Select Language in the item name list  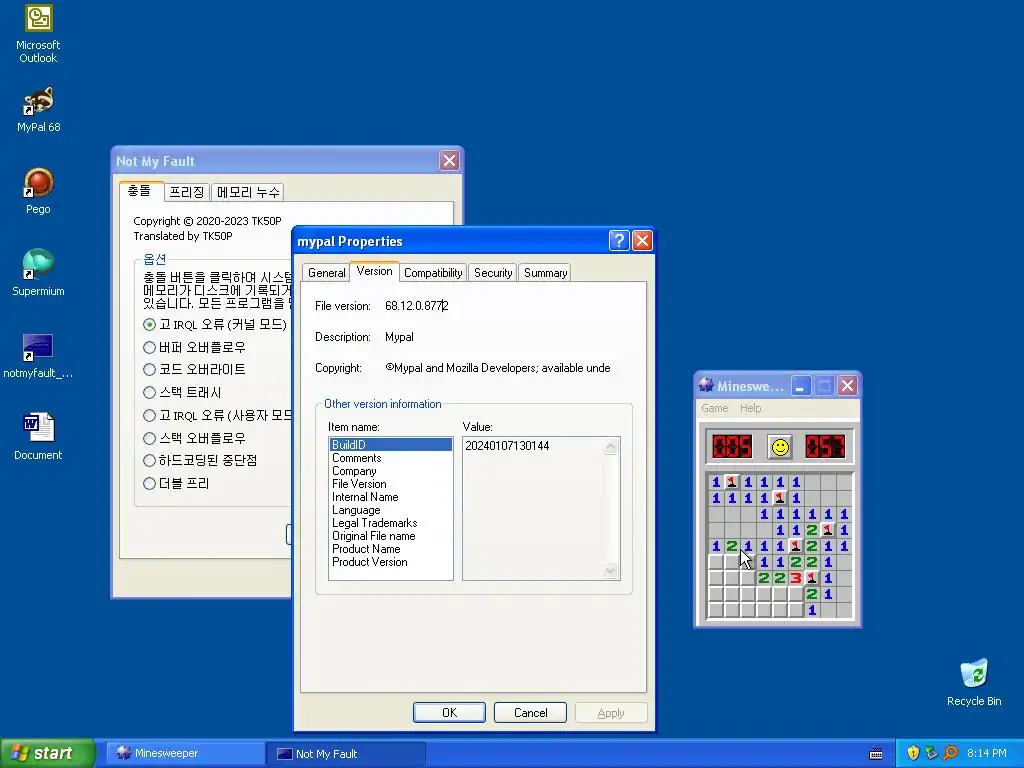pos(391,510)
